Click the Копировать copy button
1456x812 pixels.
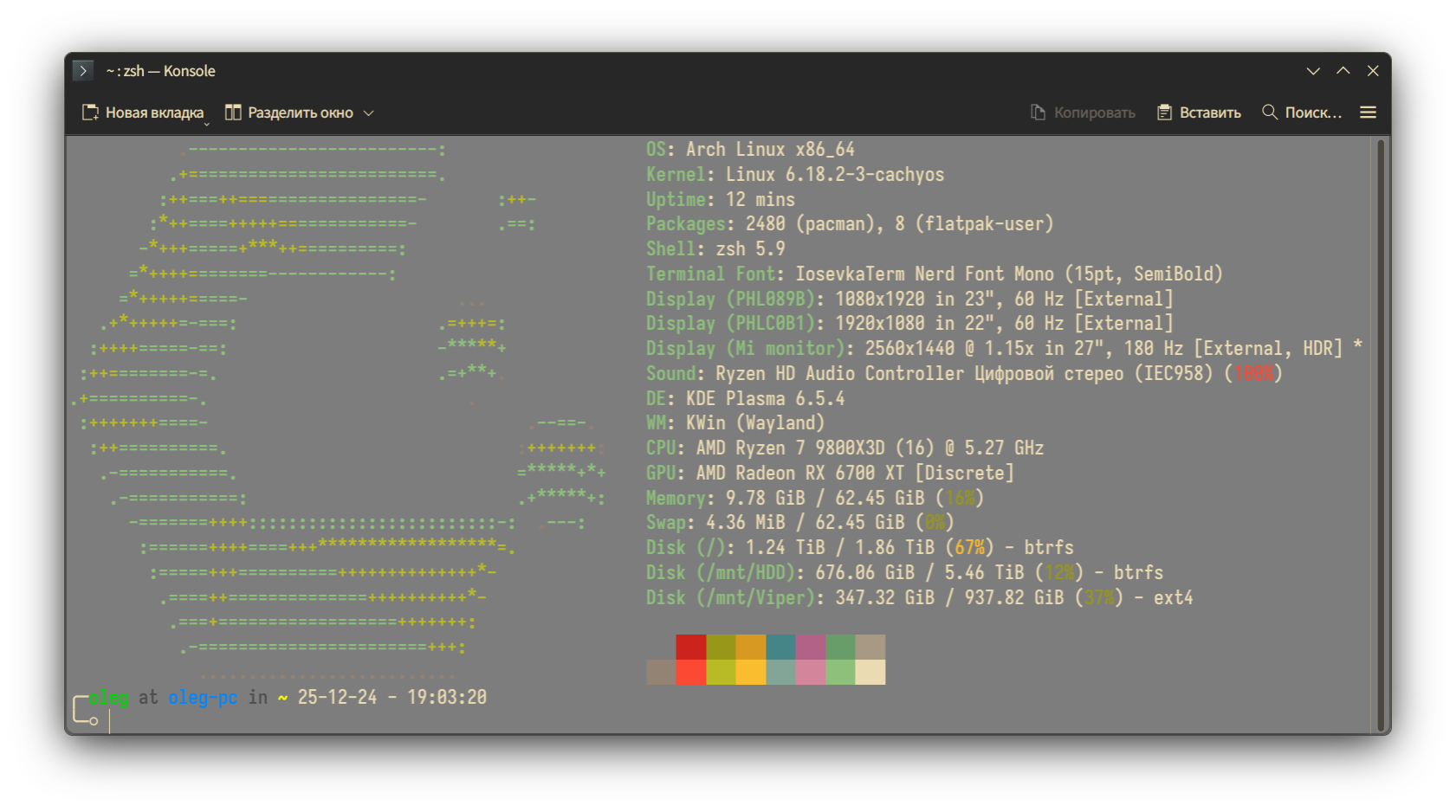coord(1083,113)
